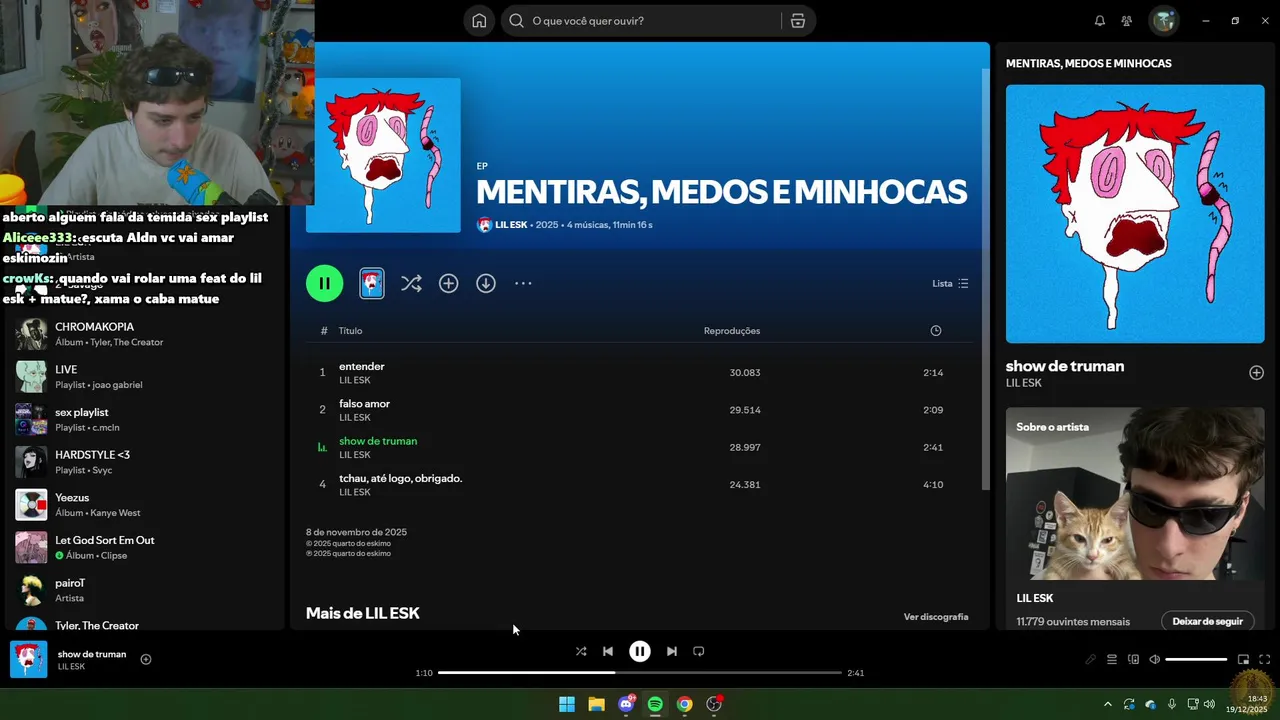This screenshot has width=1280, height=720.
Task: Go to Spotify home
Action: click(479, 21)
